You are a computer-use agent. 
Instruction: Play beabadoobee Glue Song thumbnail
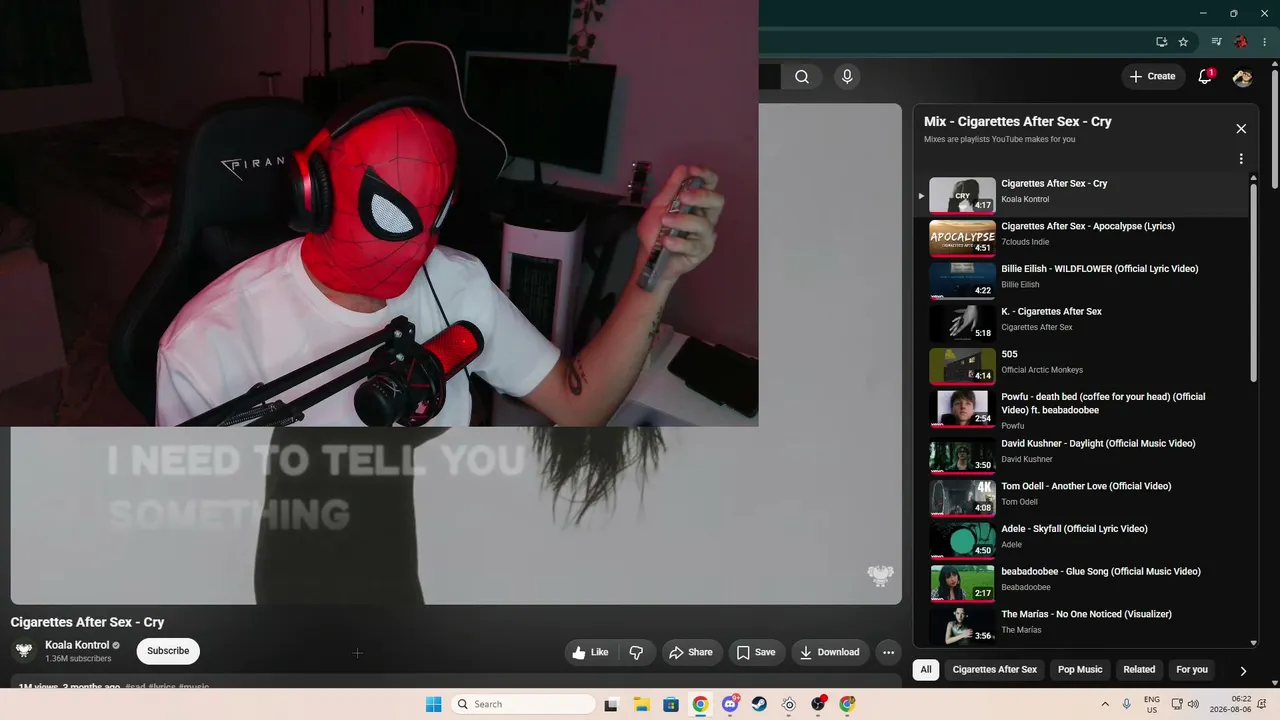click(x=962, y=583)
